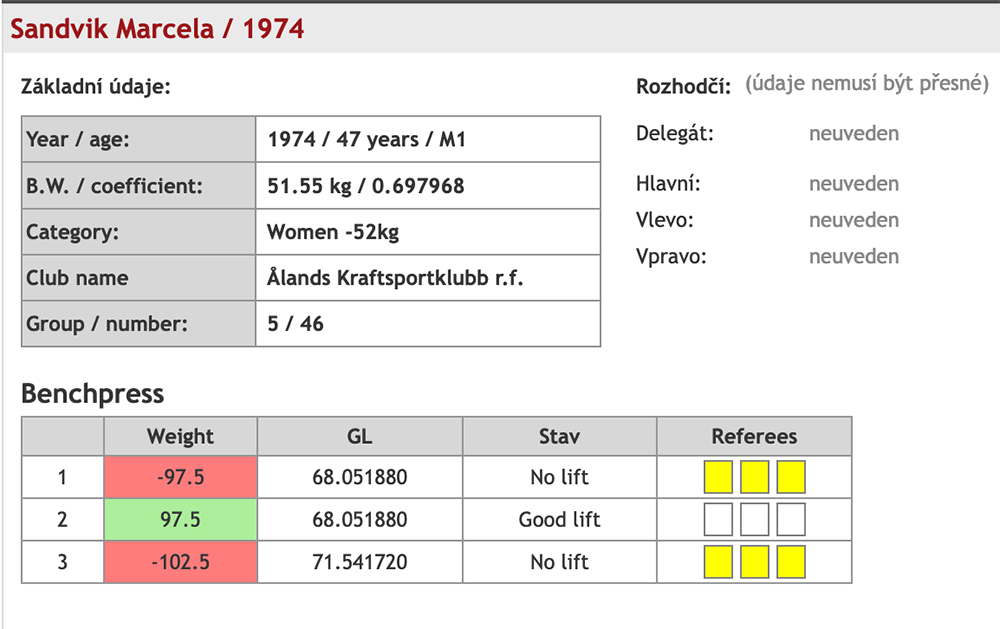Select the 'Základní údaje:' heading

96,86
